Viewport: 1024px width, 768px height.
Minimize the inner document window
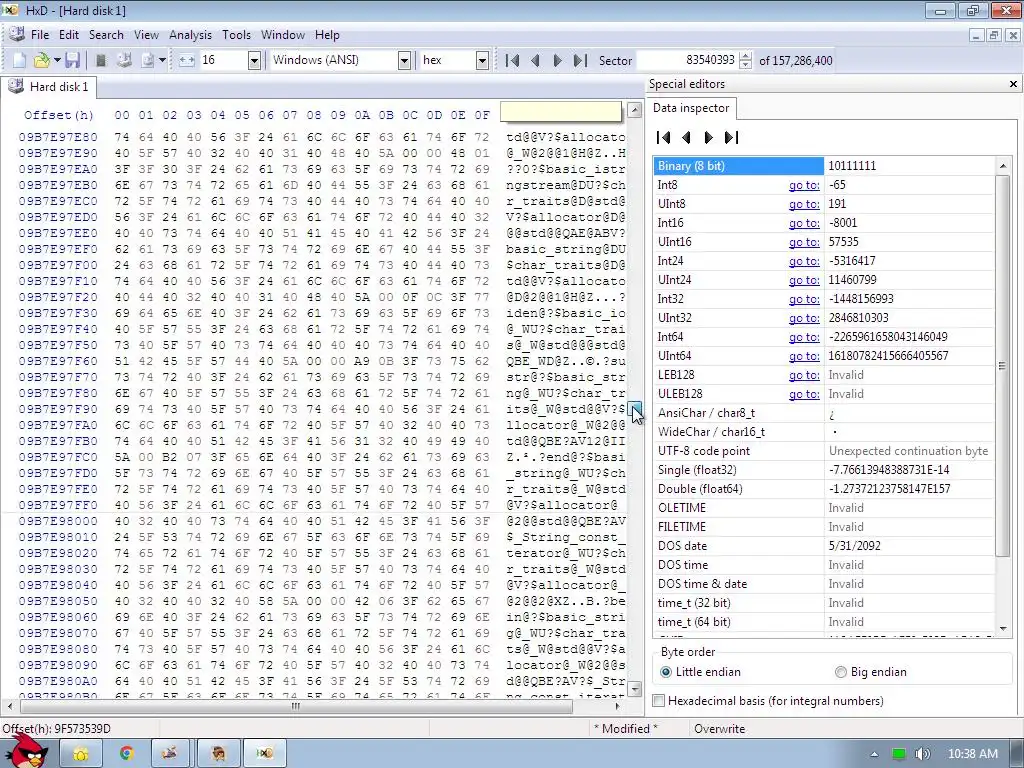(x=976, y=36)
